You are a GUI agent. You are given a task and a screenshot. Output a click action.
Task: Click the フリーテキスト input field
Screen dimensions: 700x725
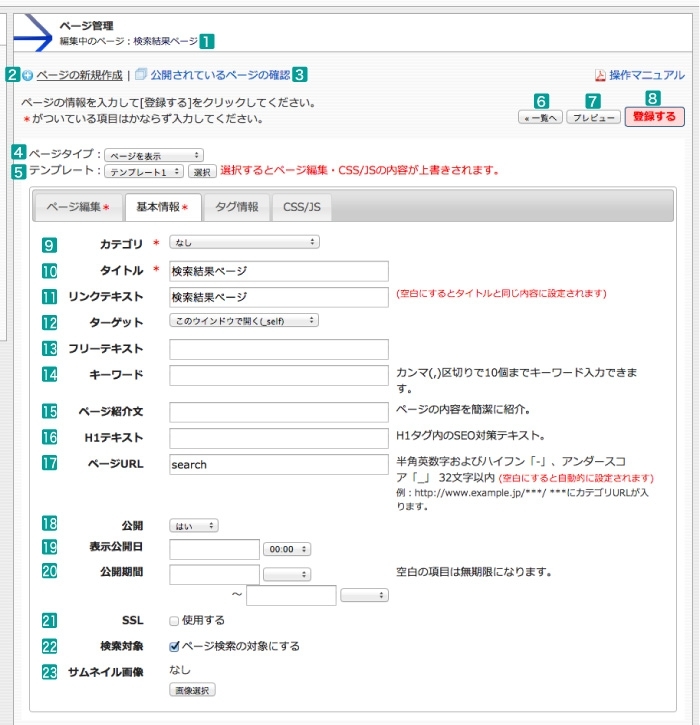click(279, 349)
